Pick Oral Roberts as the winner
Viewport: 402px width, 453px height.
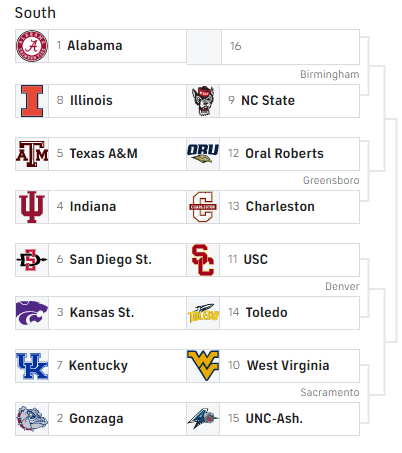click(x=273, y=154)
